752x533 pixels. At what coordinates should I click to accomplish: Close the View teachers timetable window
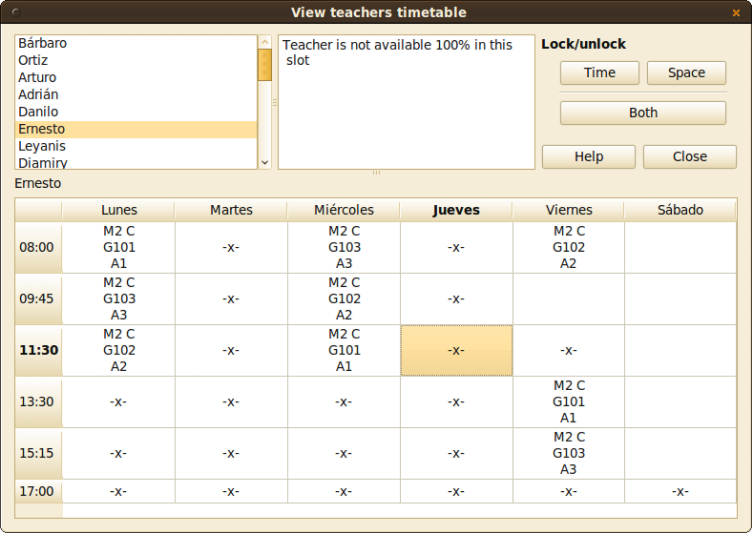(737, 12)
